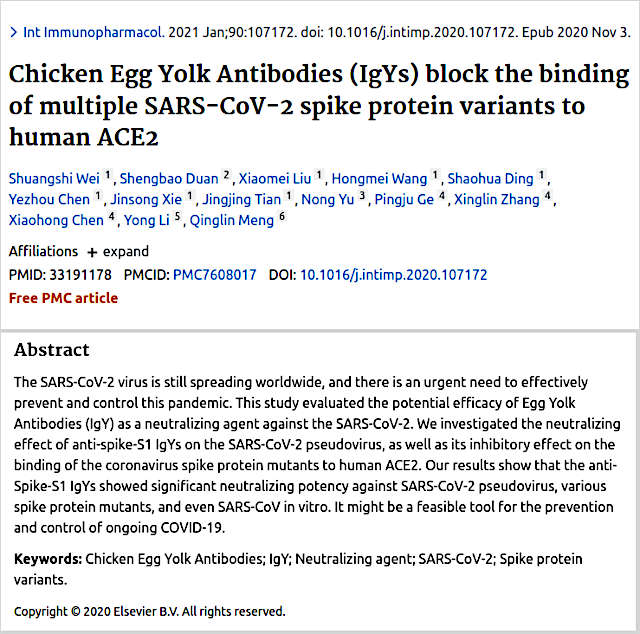The image size is (640, 634).
Task: Open author Xinglin Zhang's link
Action: coord(497,200)
